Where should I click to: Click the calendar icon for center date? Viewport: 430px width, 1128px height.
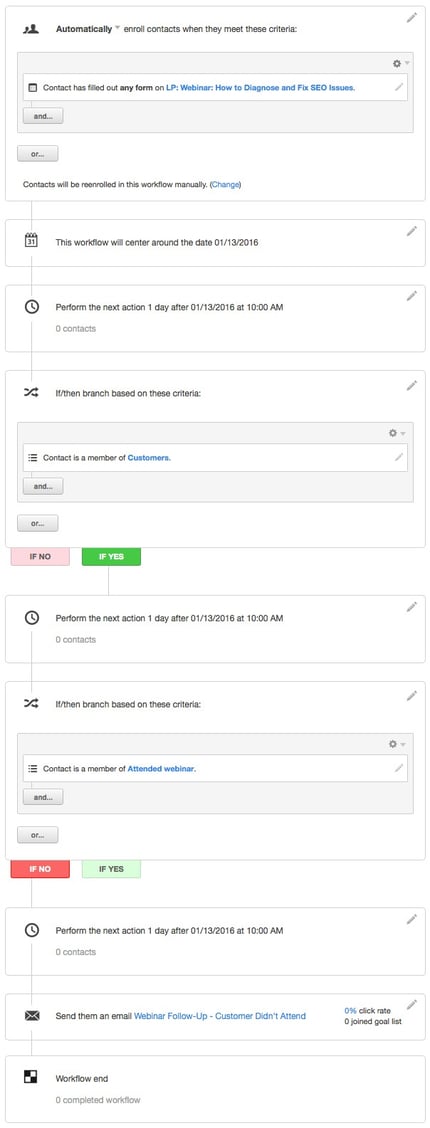pyautogui.click(x=32, y=242)
